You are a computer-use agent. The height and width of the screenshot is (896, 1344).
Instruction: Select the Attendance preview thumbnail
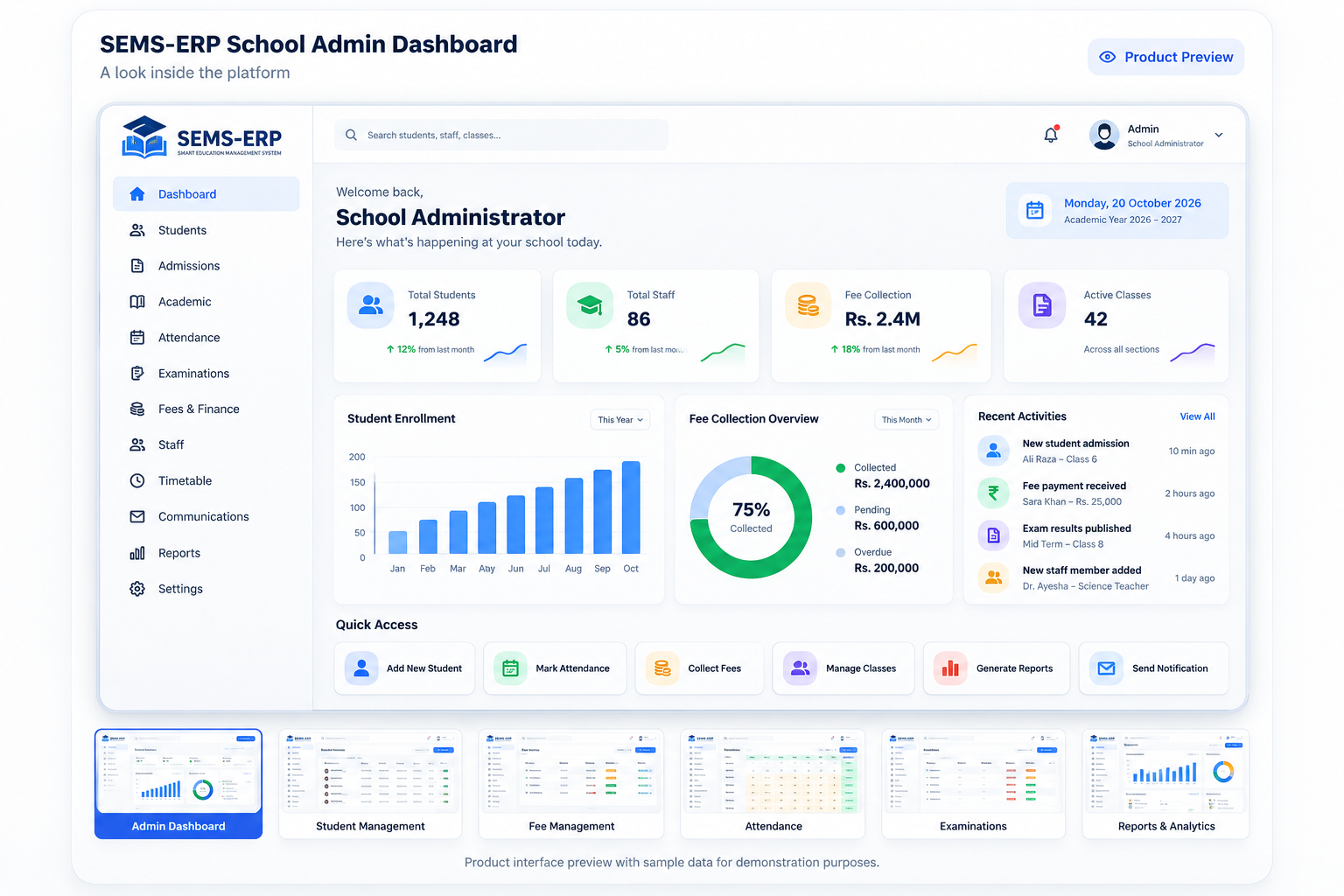coord(773,784)
